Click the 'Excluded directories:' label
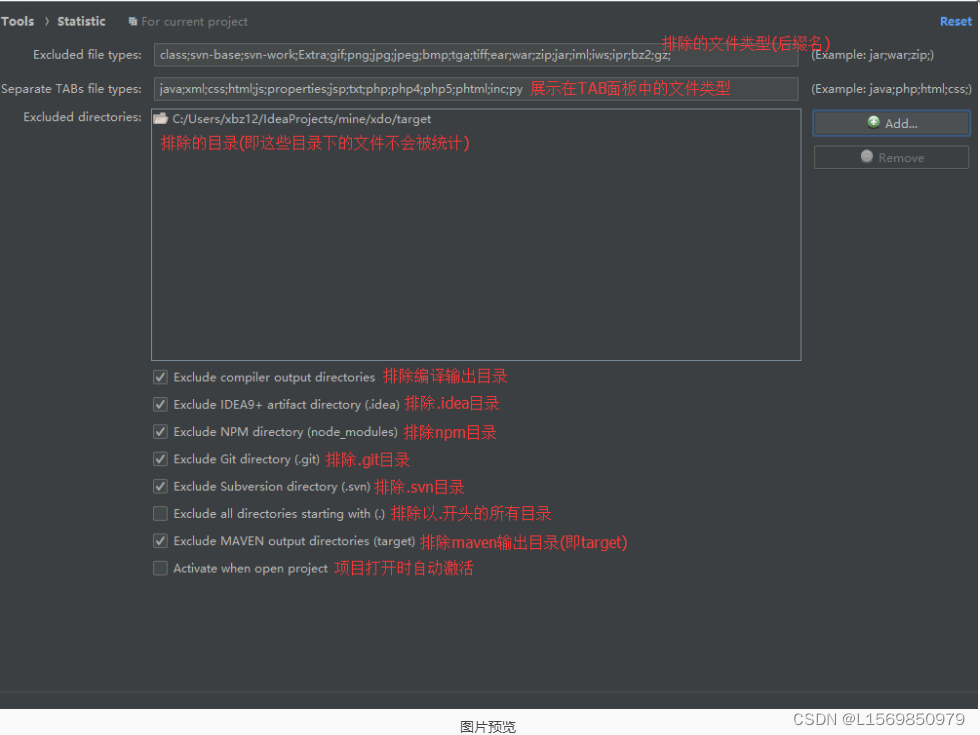This screenshot has height=735, width=980. pyautogui.click(x=82, y=117)
